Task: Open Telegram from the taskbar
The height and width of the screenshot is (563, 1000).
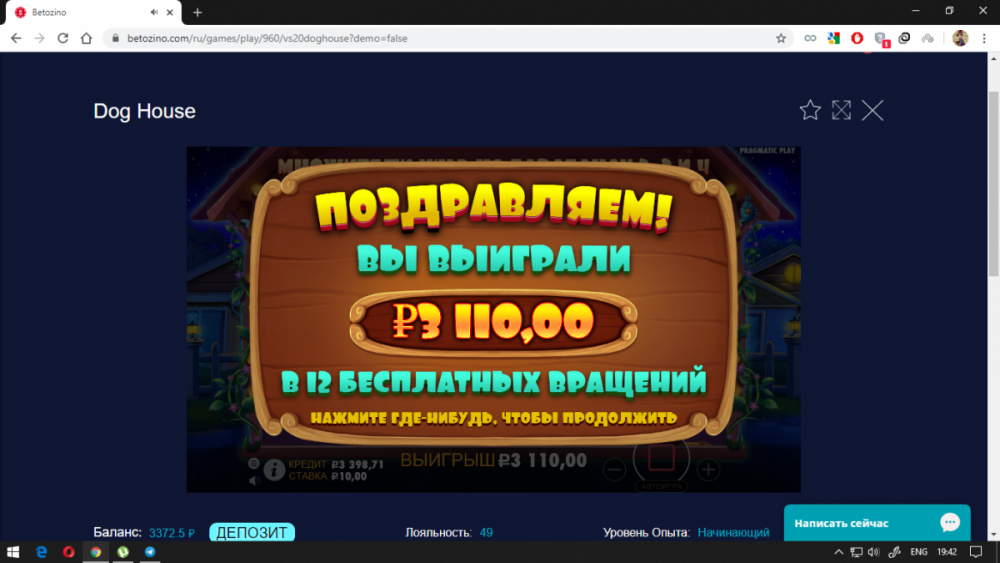Action: 150,552
